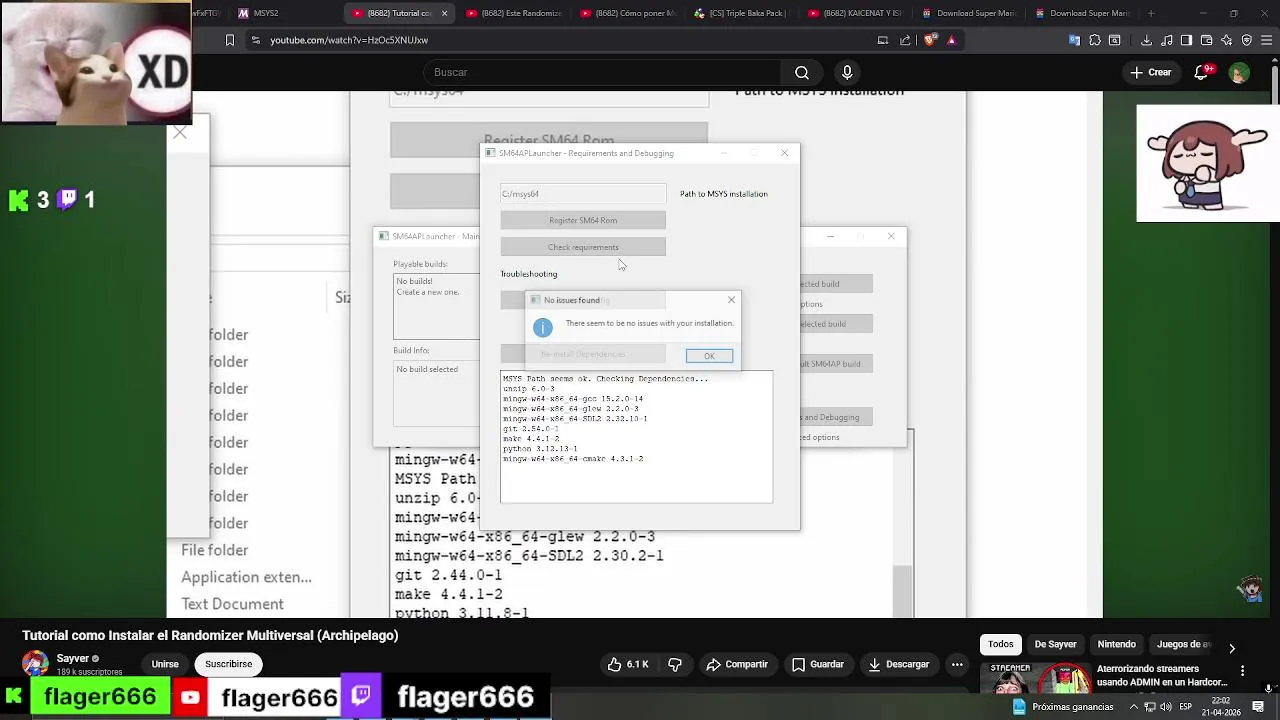Click OK in the No issues found dialog
Screen dimensions: 1280x720
(709, 356)
